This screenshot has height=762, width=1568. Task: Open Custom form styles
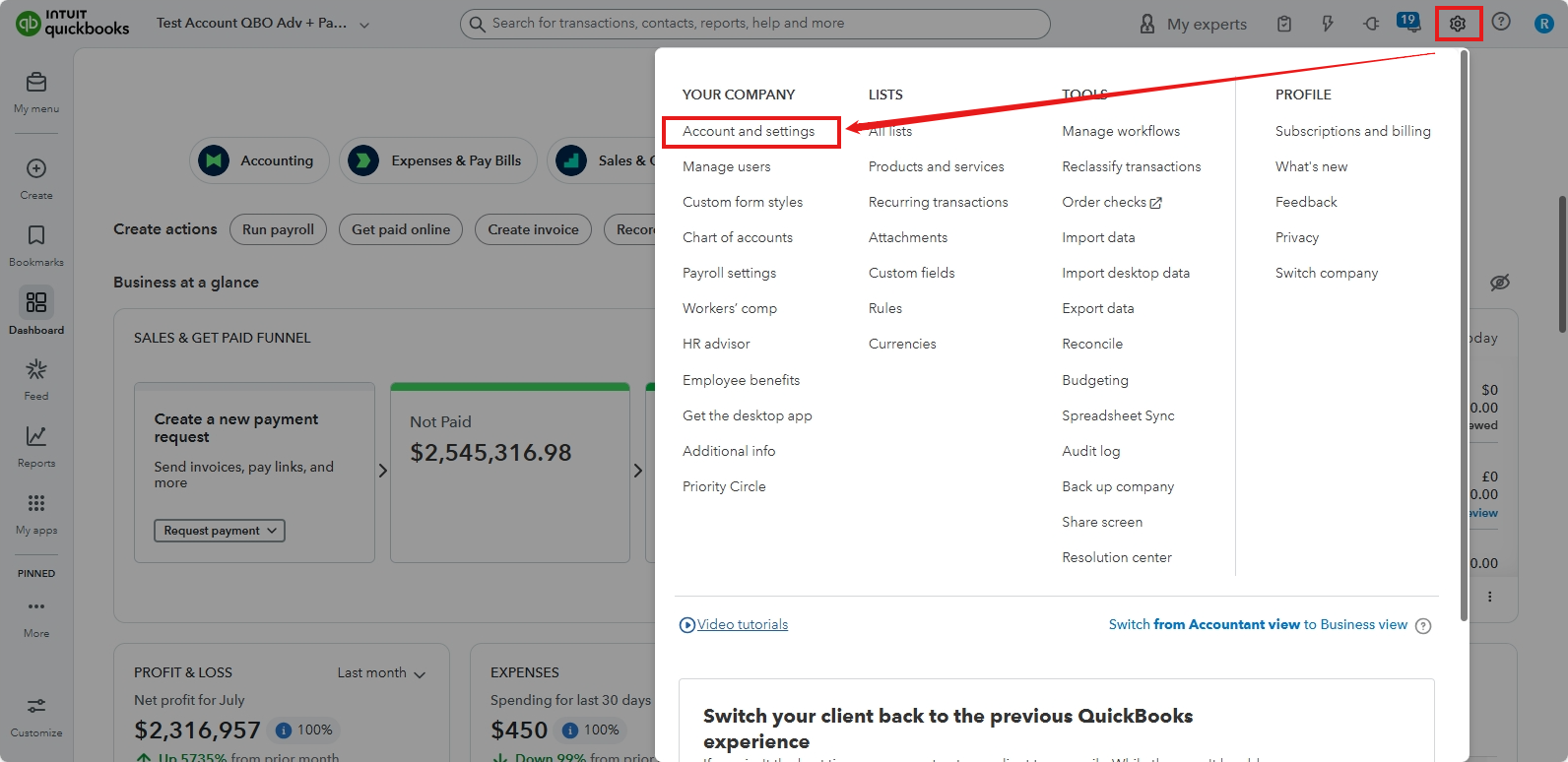tap(743, 202)
